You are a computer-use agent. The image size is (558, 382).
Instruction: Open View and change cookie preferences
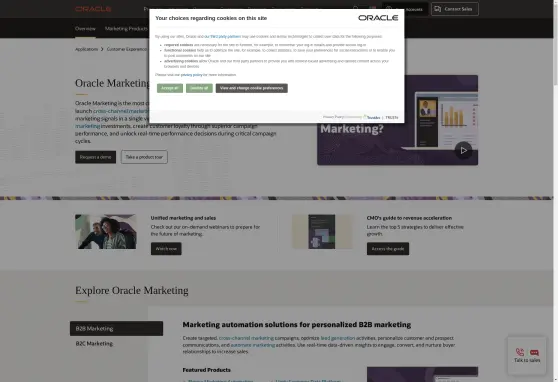point(251,88)
